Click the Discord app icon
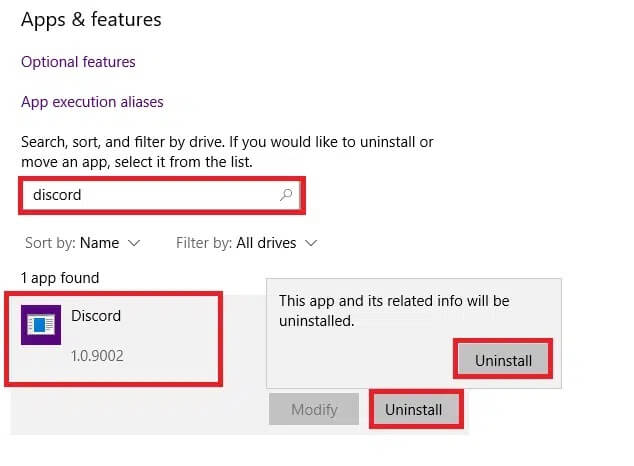 [x=41, y=325]
